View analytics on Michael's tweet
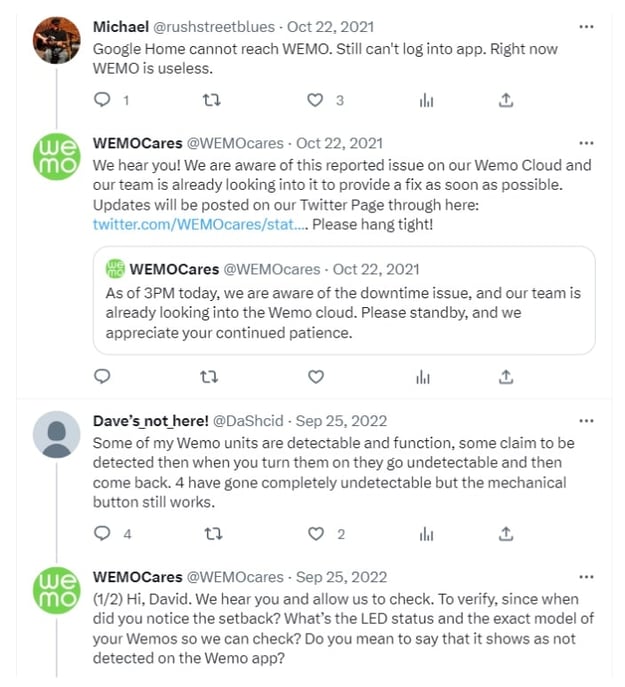 click(x=425, y=100)
